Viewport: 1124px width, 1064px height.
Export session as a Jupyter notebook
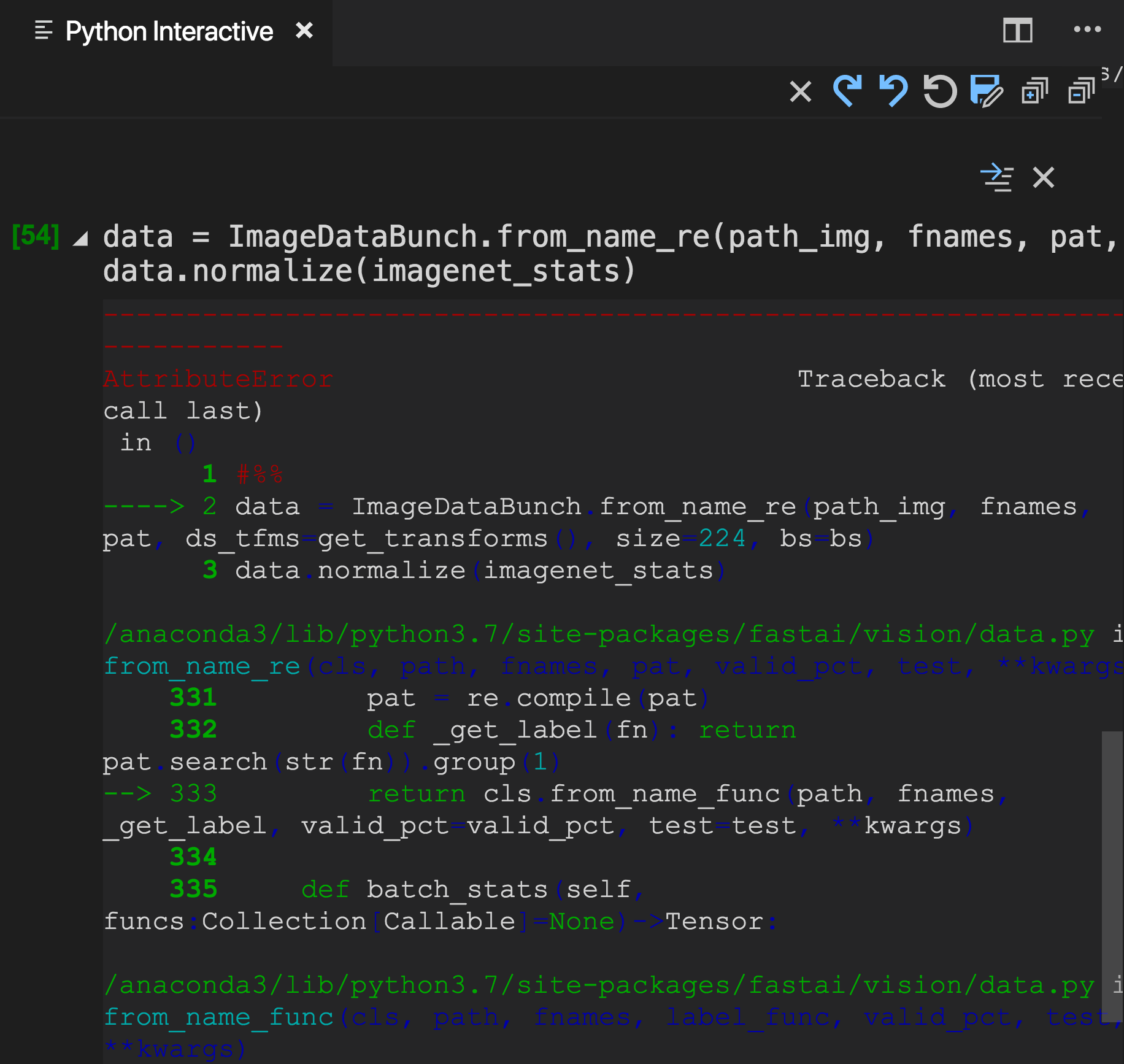click(985, 93)
